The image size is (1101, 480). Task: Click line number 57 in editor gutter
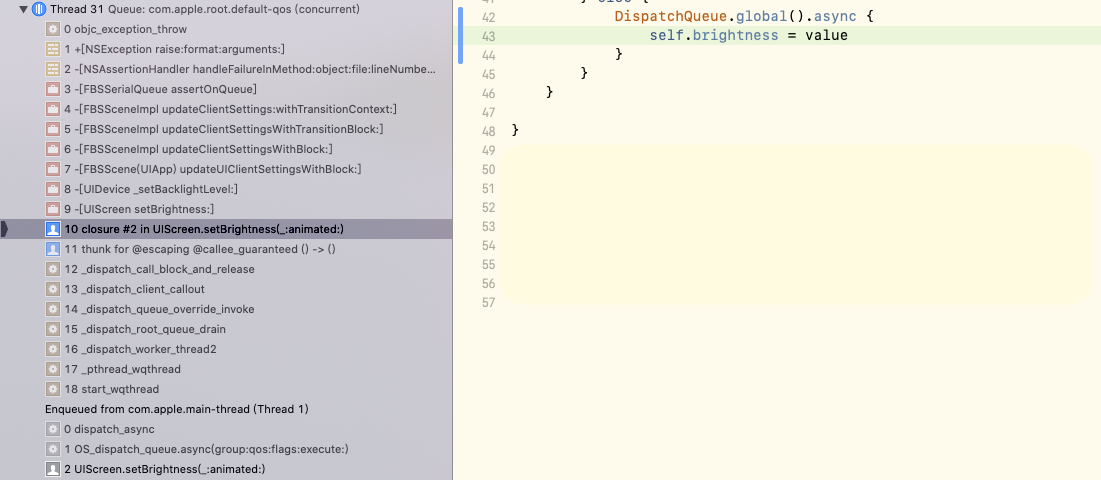(489, 302)
